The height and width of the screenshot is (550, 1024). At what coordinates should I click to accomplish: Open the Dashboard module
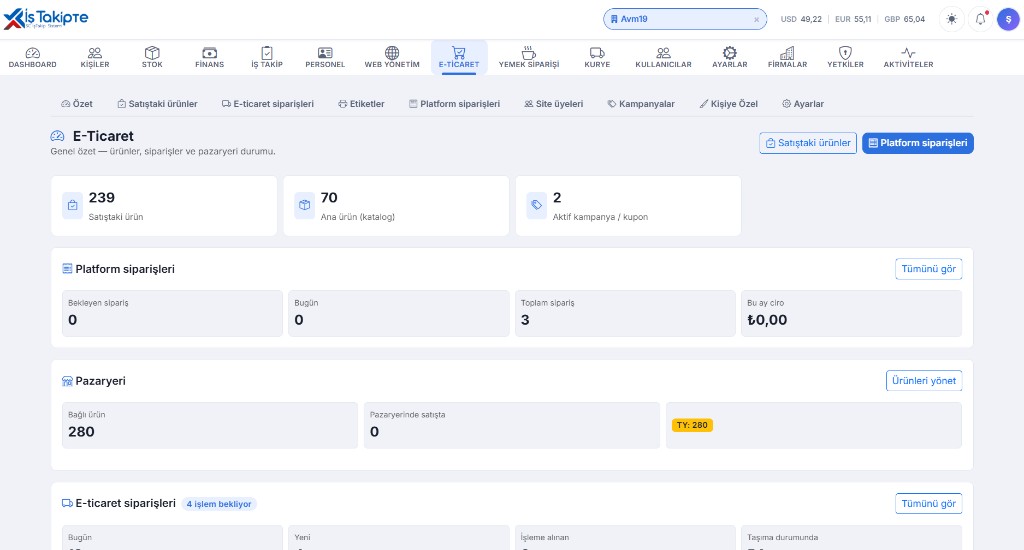point(33,57)
